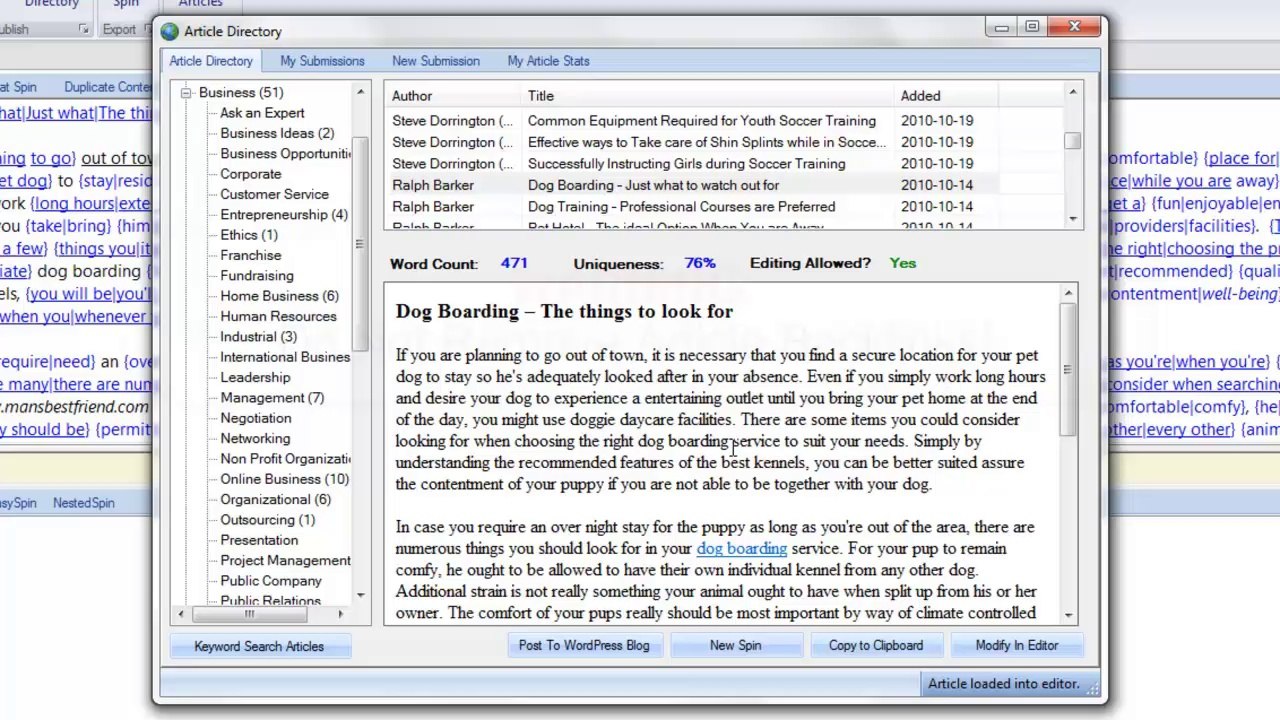This screenshot has height=720, width=1280.
Task: Choose the Human Resources category
Action: pyautogui.click(x=278, y=316)
